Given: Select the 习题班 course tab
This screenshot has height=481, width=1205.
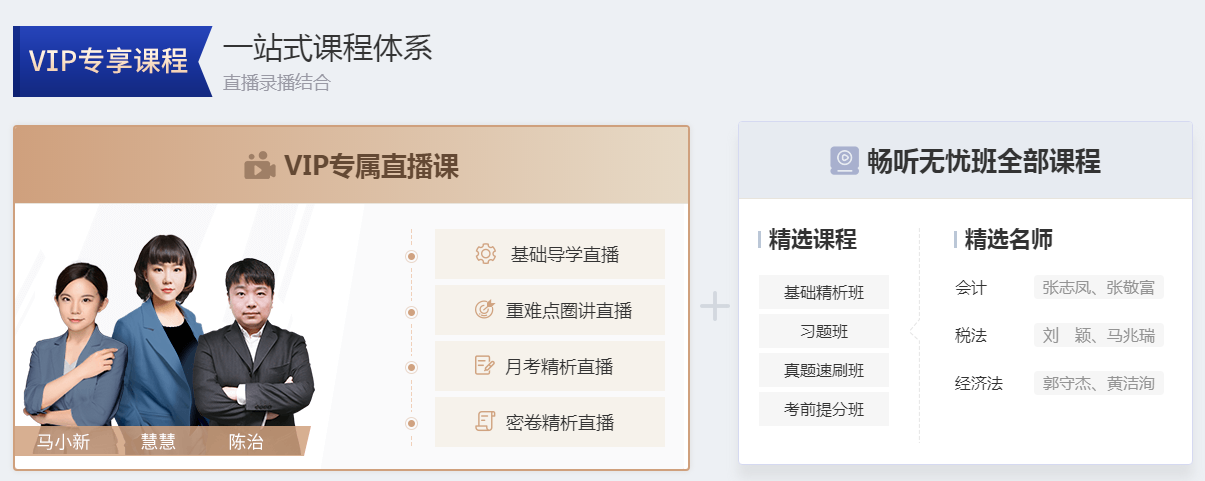Looking at the screenshot, I should [x=823, y=331].
